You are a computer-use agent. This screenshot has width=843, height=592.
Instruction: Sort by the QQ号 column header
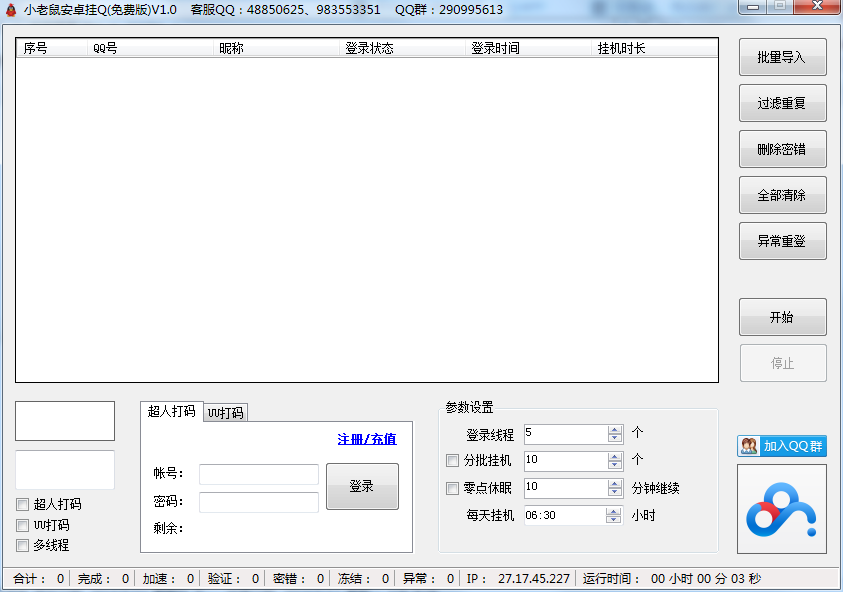coord(150,48)
